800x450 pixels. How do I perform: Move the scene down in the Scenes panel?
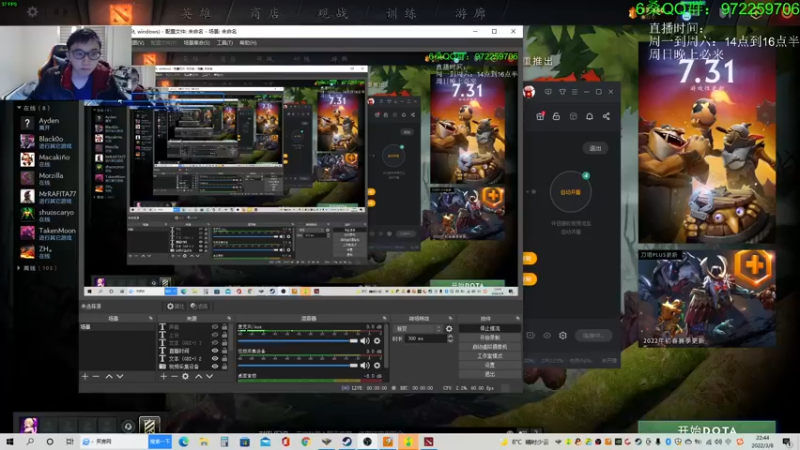click(x=120, y=376)
